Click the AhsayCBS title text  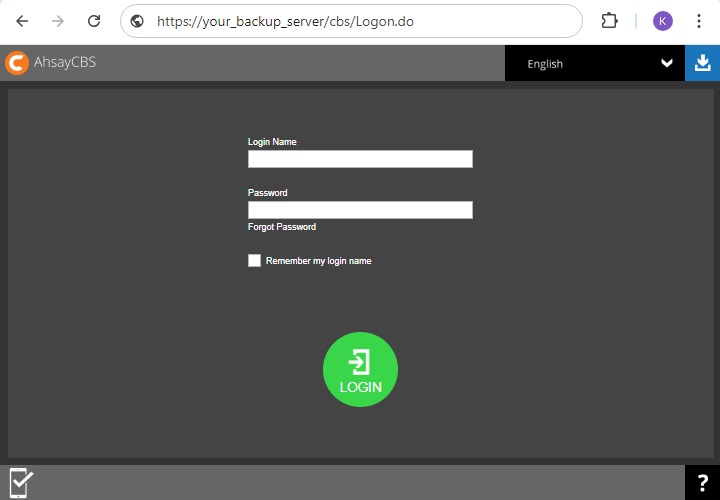(x=65, y=62)
